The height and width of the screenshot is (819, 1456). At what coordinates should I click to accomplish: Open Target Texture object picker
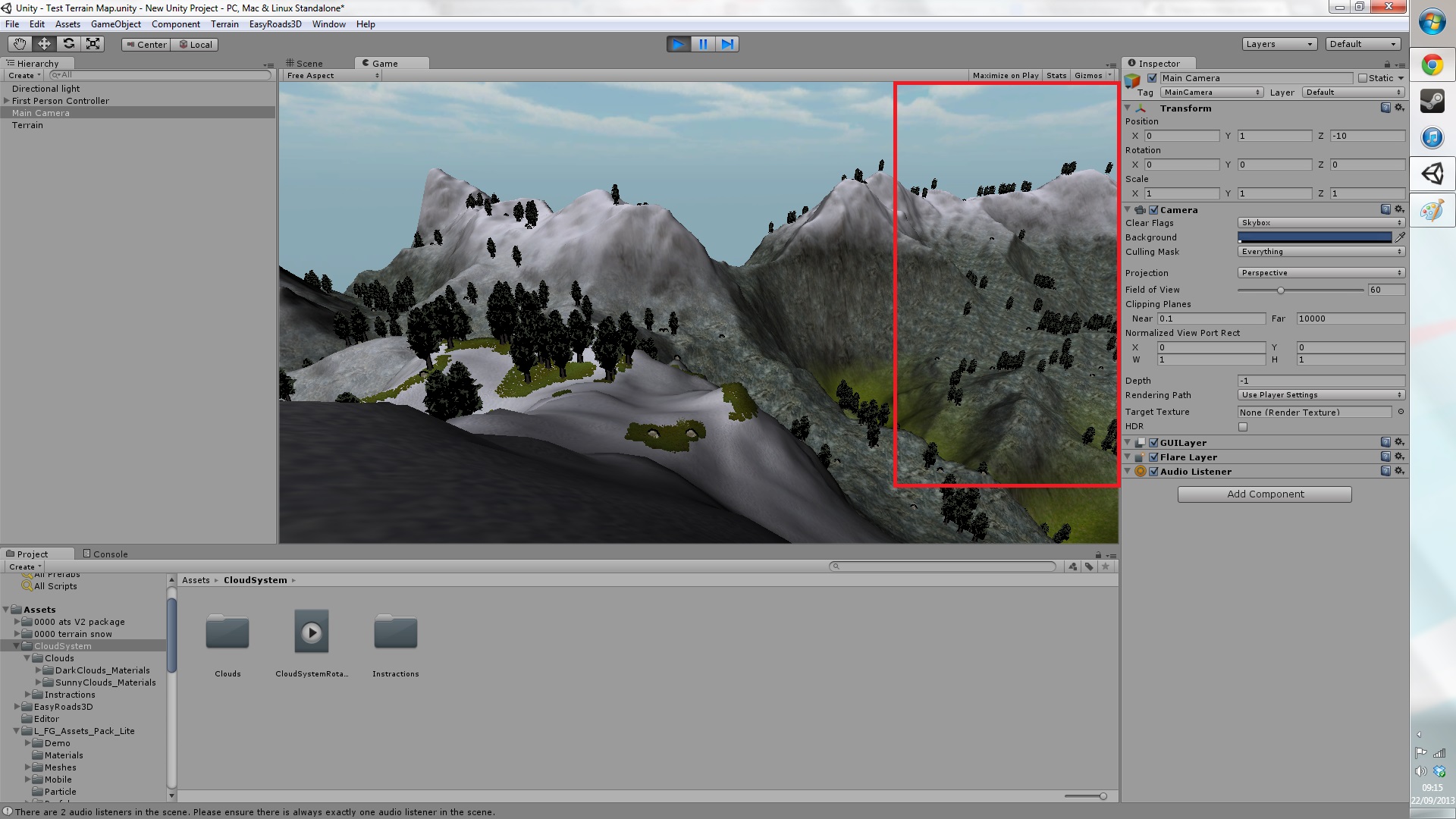(1401, 412)
